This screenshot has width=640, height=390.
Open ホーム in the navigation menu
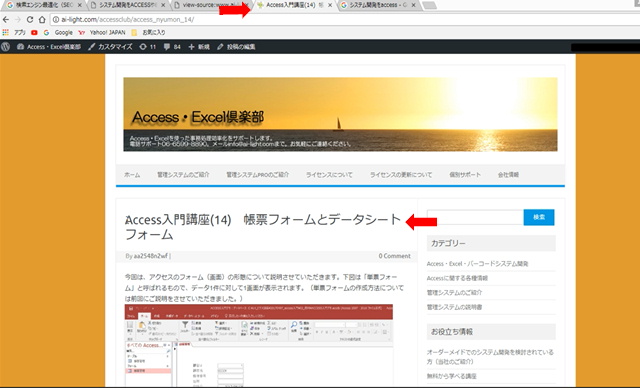[132, 175]
